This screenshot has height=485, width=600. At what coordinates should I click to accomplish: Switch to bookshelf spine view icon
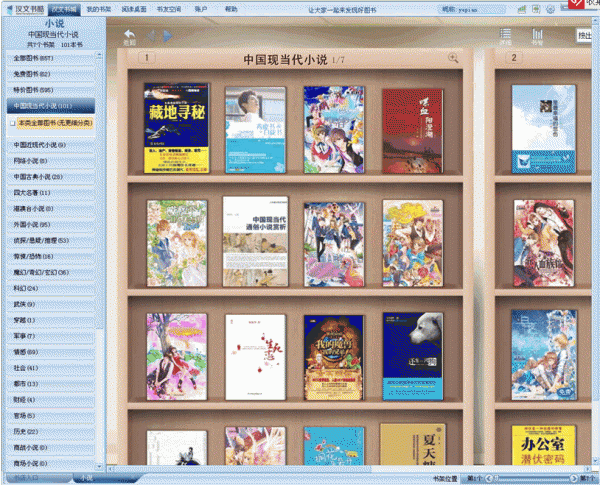pyautogui.click(x=537, y=37)
